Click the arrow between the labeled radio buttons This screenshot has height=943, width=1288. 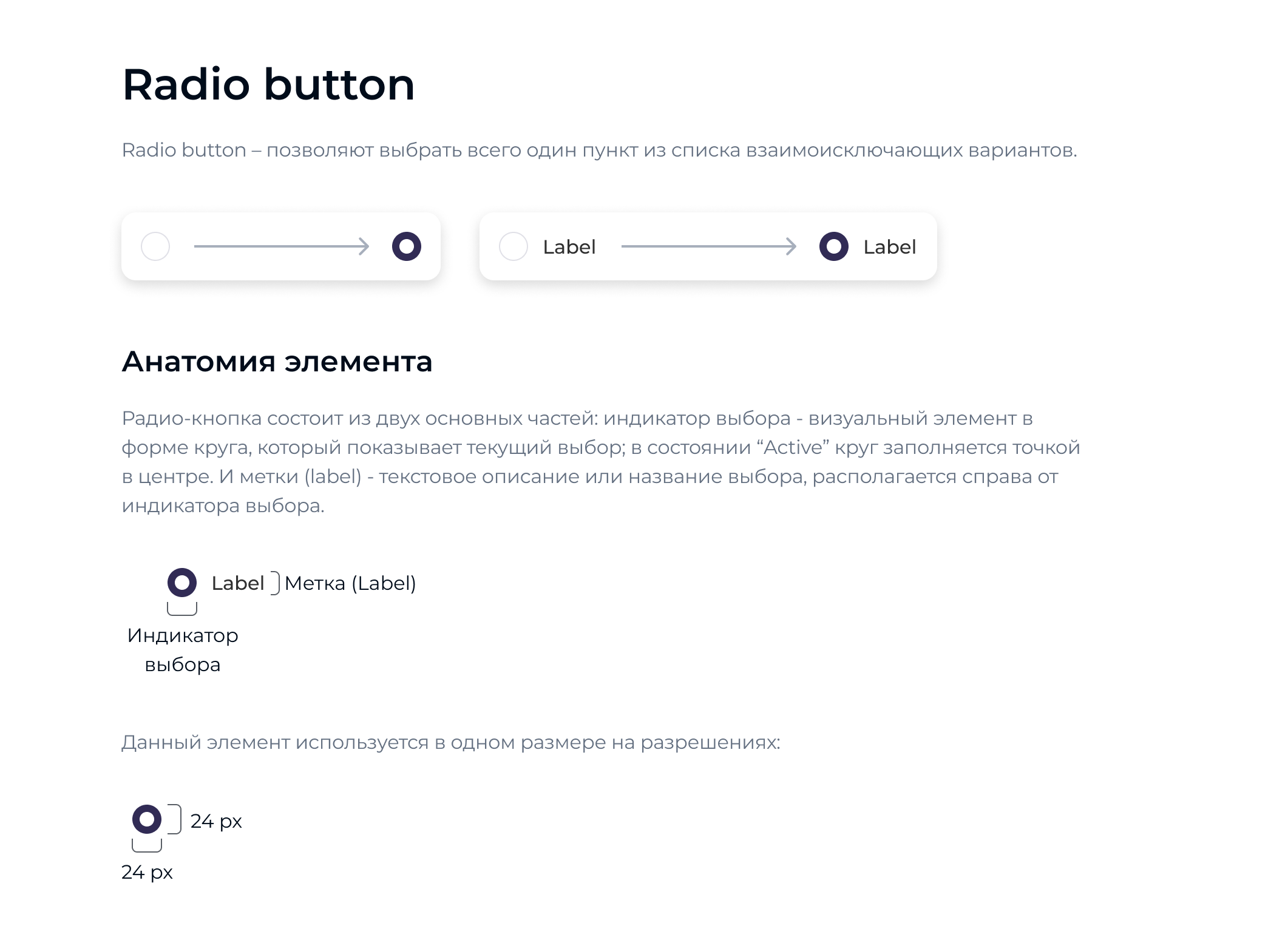pos(709,246)
